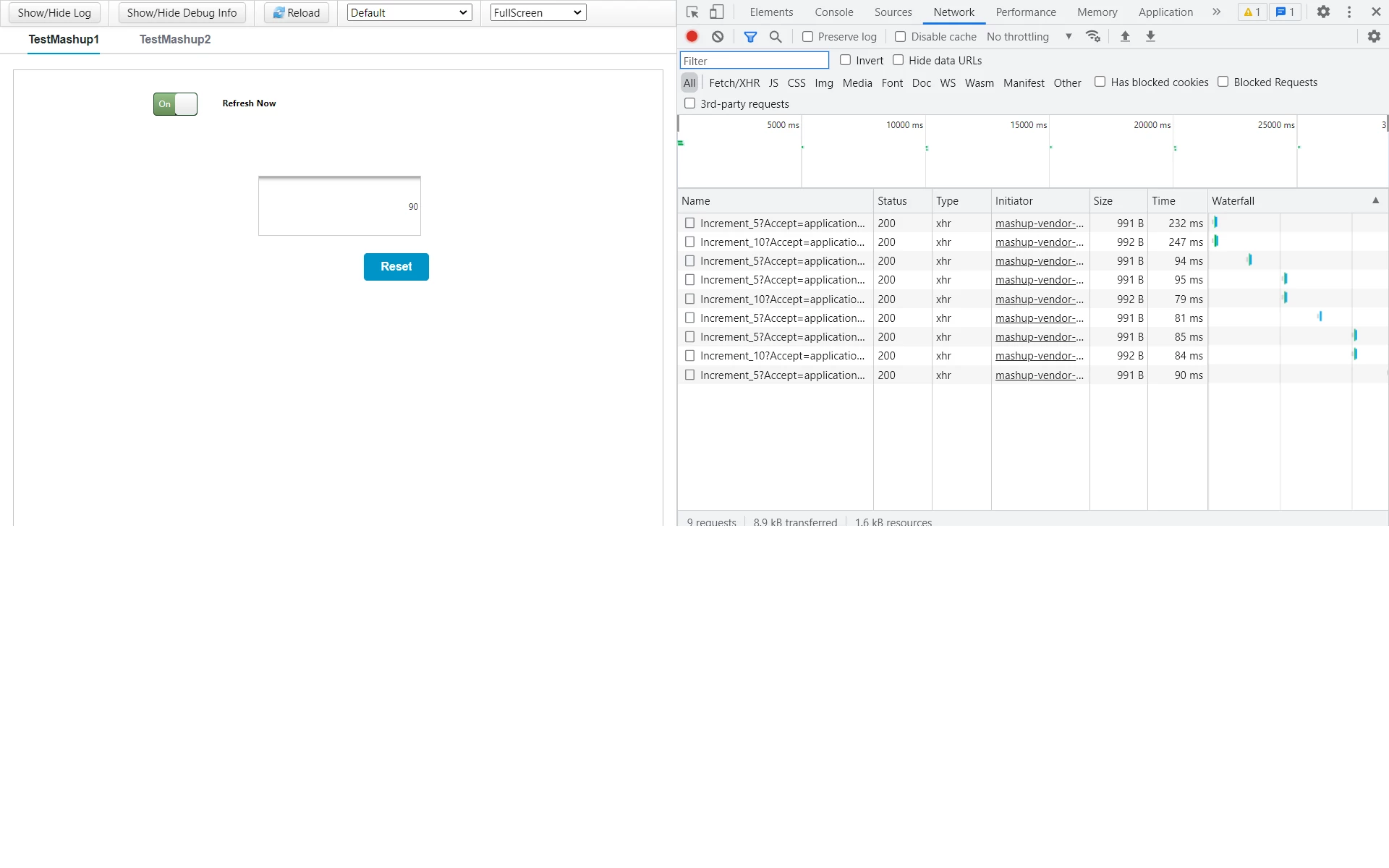Screen dimensions: 1389x868
Task: Open network search magnifier icon
Action: [x=776, y=36]
